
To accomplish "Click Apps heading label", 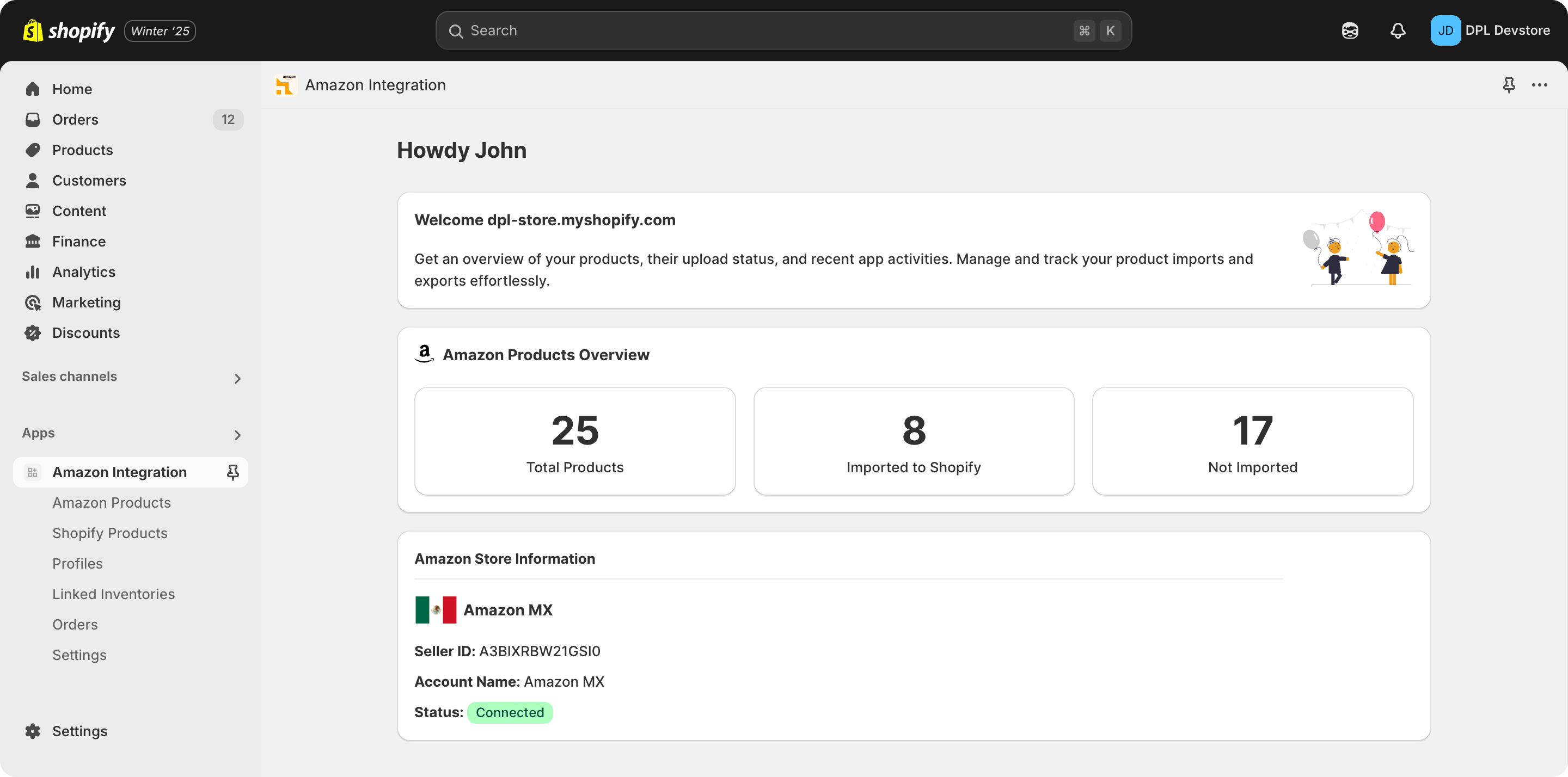I will (x=38, y=433).
